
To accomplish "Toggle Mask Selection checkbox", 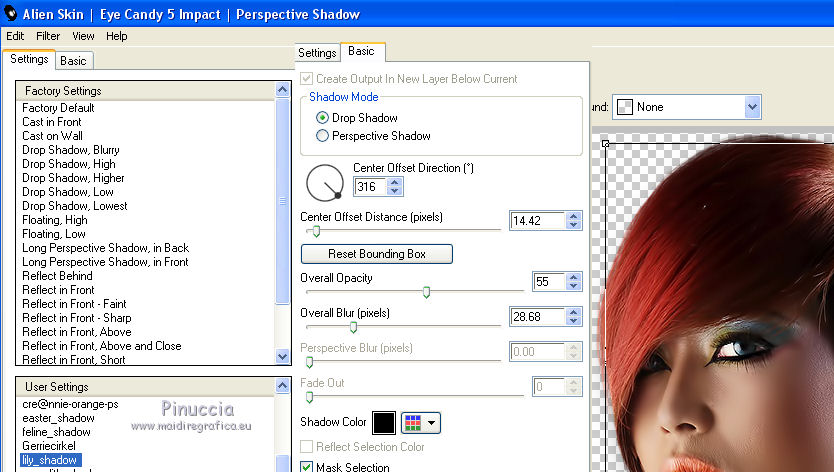I will click(306, 467).
